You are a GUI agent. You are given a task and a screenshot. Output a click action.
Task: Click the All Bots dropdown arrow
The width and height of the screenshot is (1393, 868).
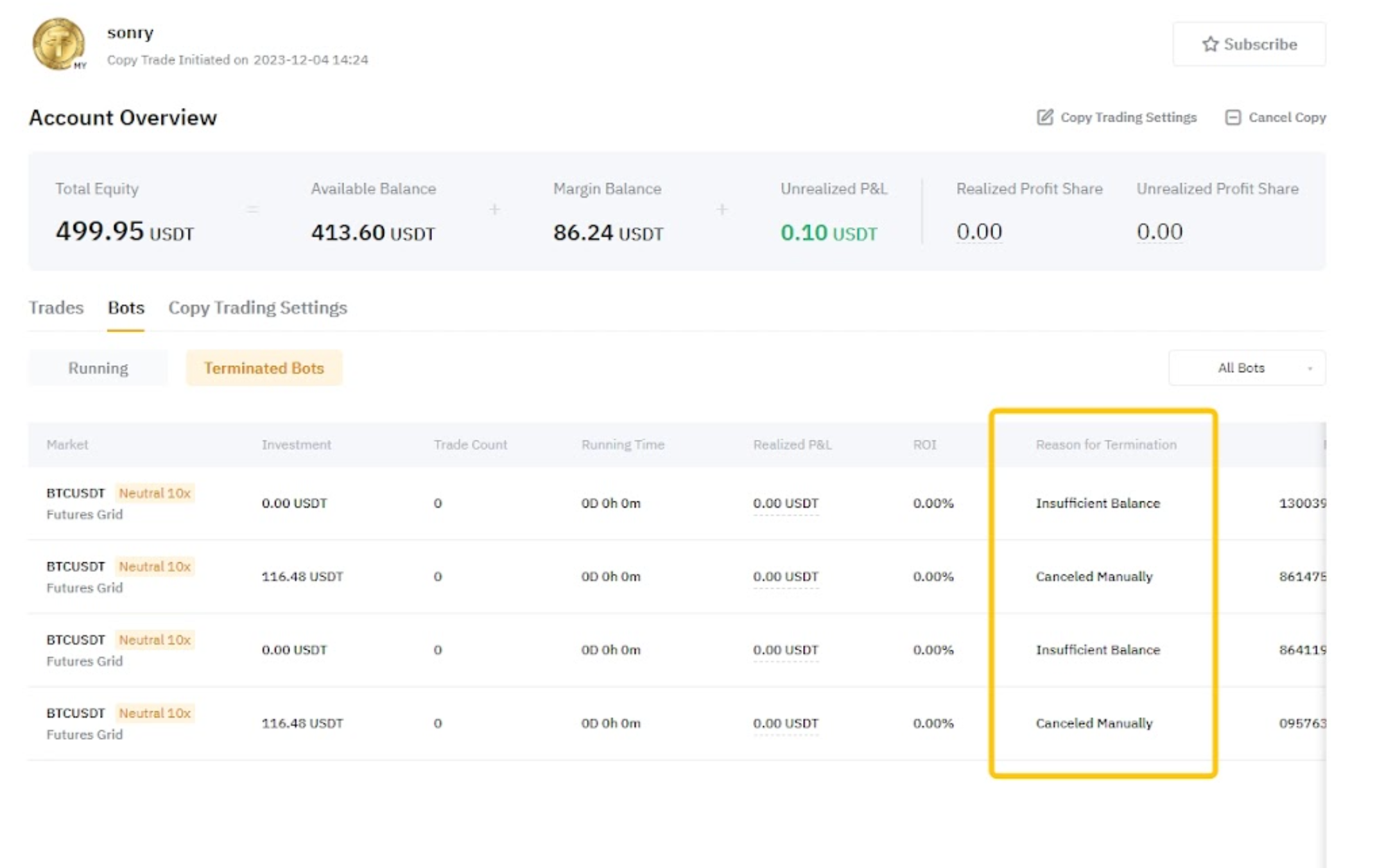[1310, 369]
